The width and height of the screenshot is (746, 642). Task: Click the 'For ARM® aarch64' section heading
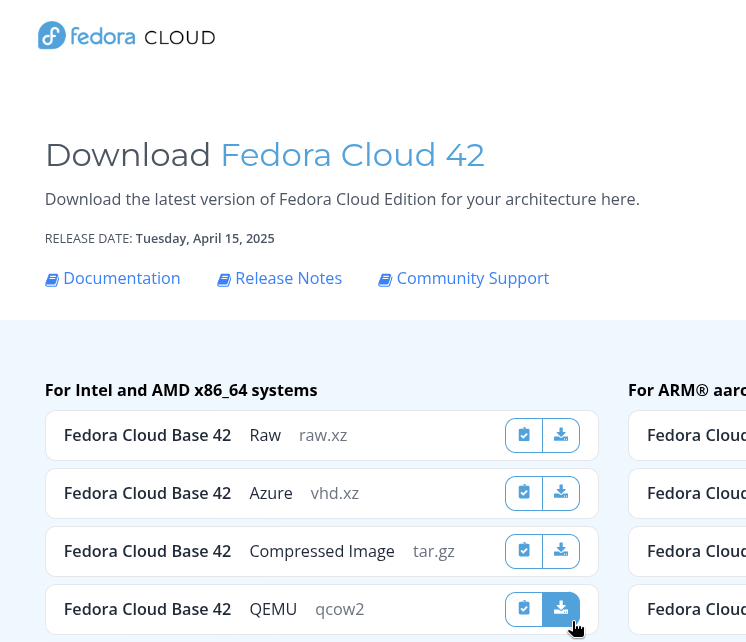click(687, 390)
